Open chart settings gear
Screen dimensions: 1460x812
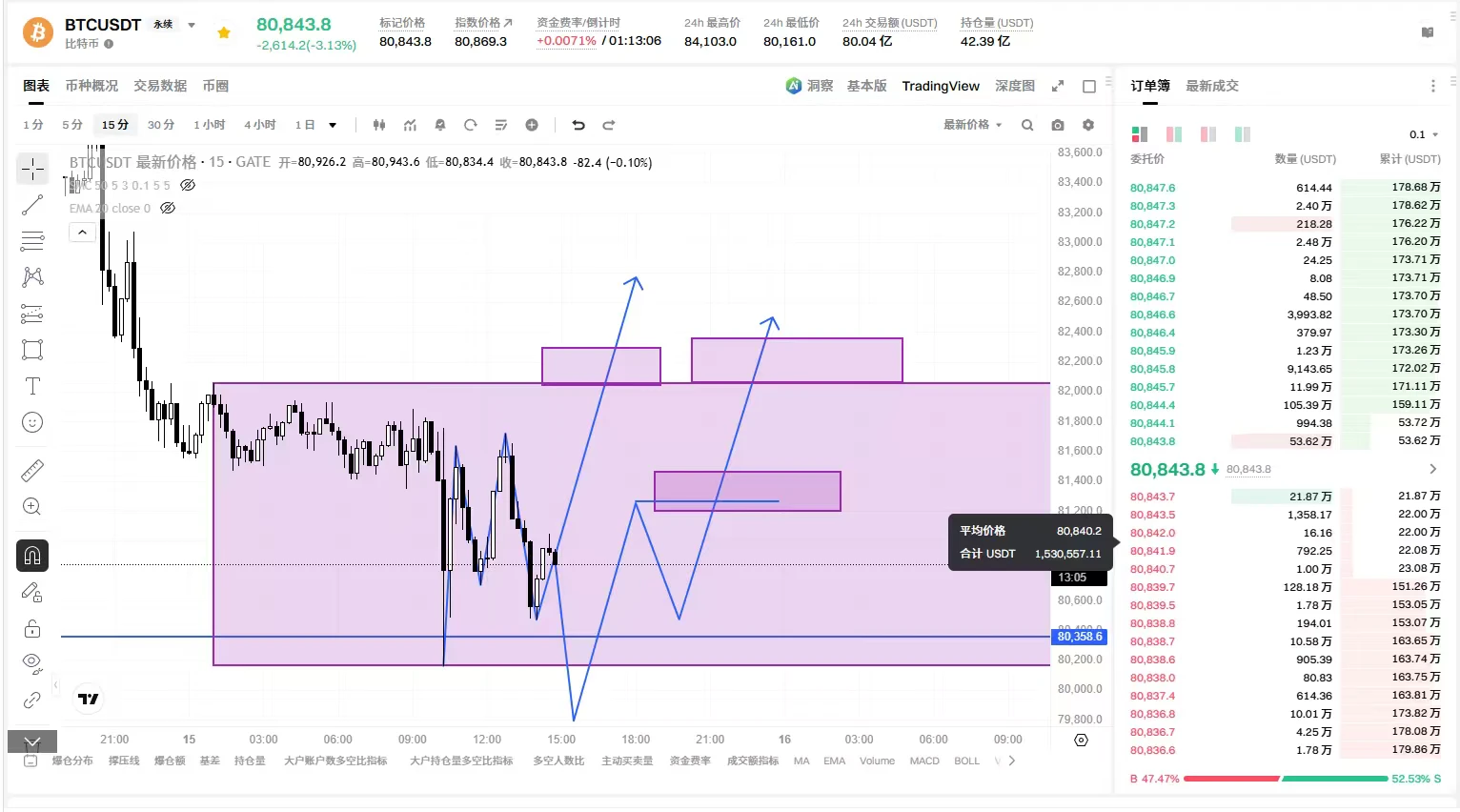[x=1088, y=125]
